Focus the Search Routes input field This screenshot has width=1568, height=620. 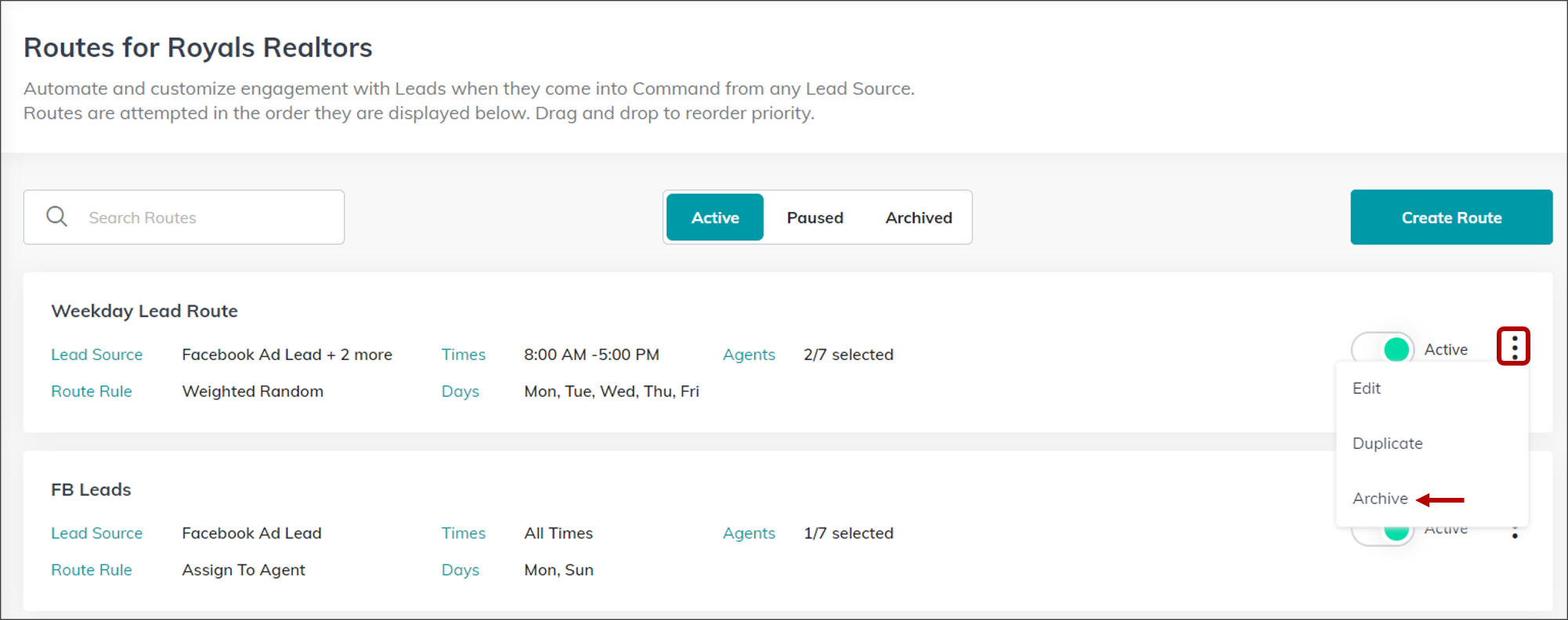(x=184, y=217)
